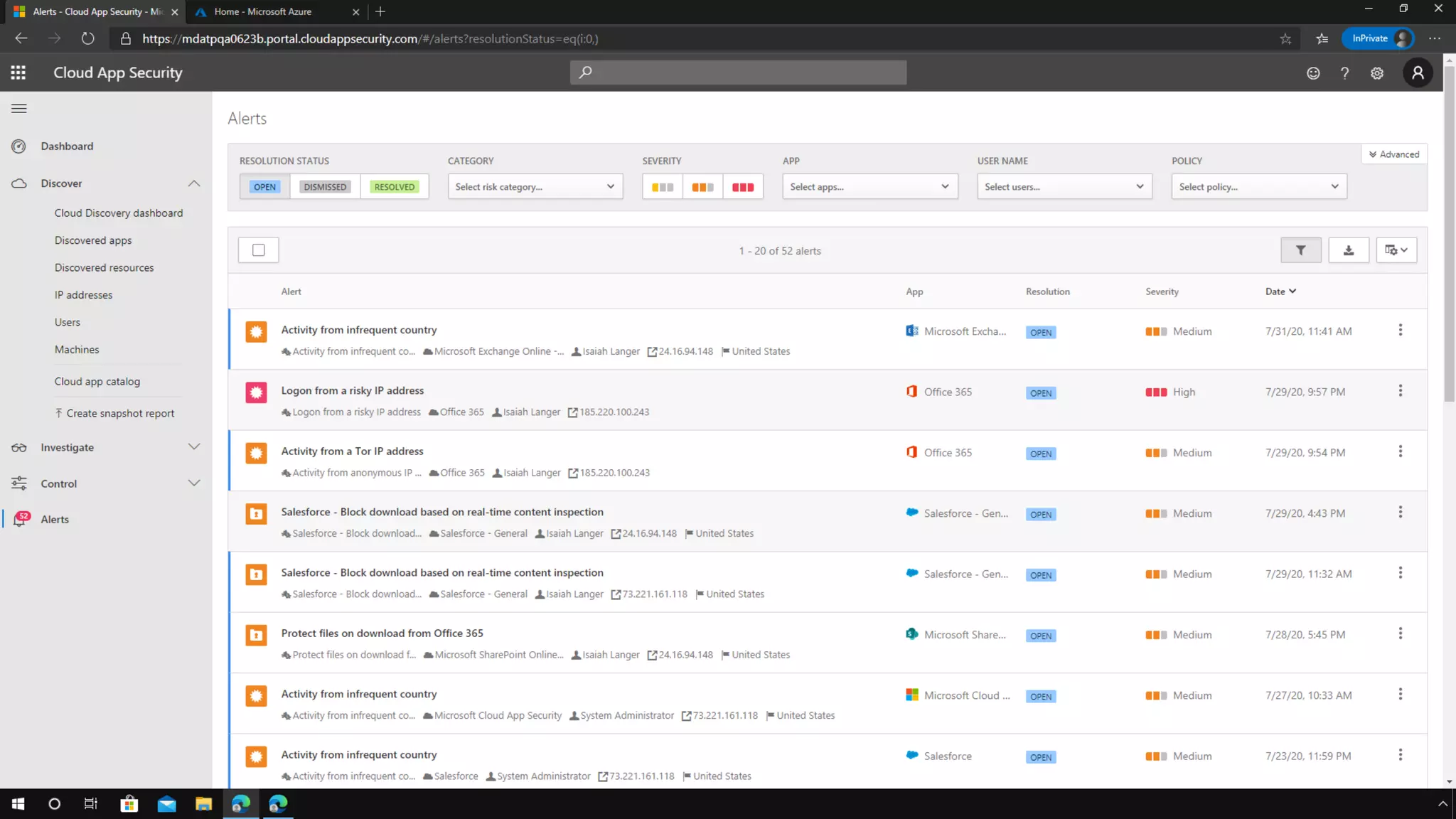
Task: Open the table column settings icon
Action: [1396, 250]
